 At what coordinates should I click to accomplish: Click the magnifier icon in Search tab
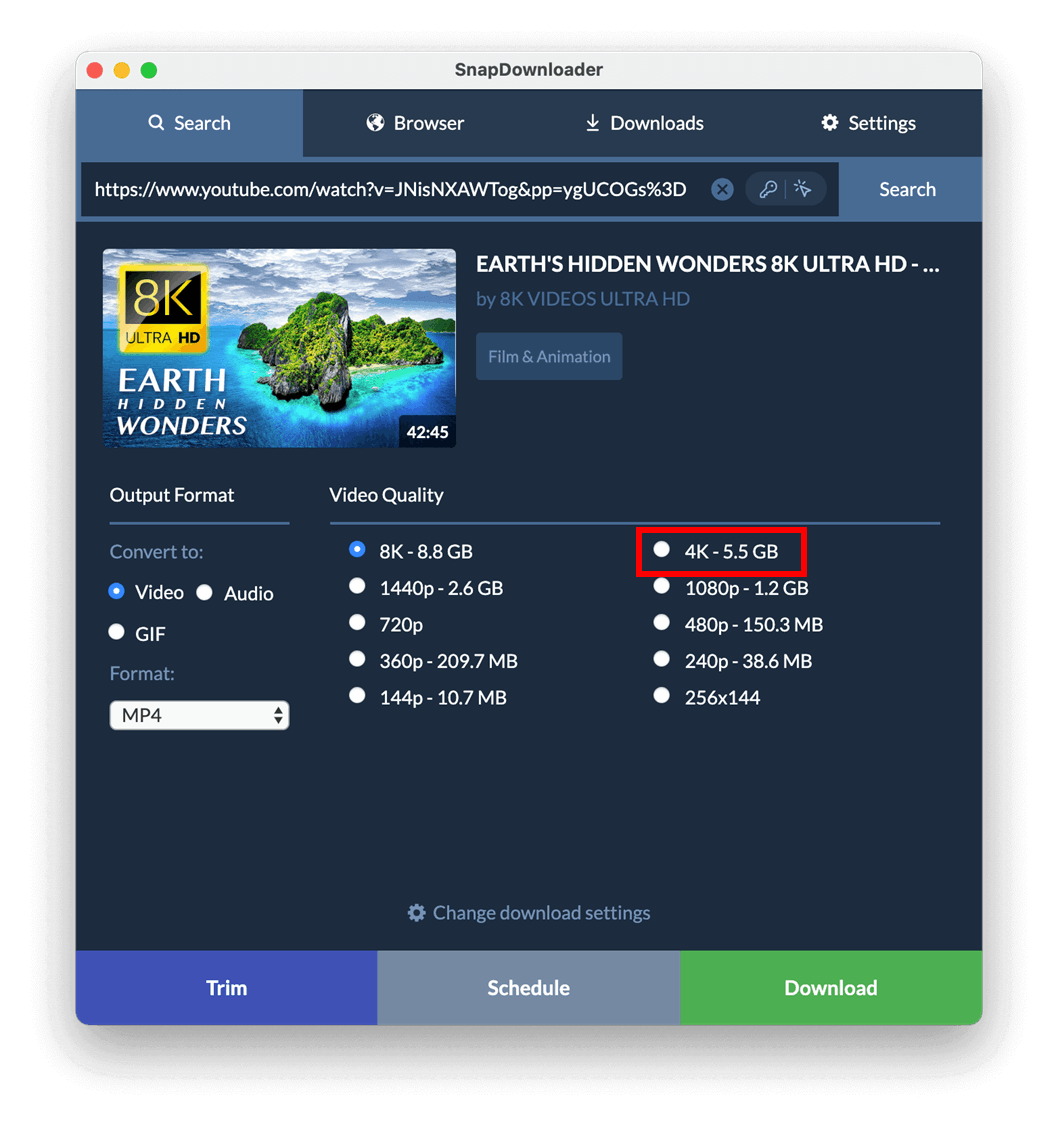pos(156,123)
